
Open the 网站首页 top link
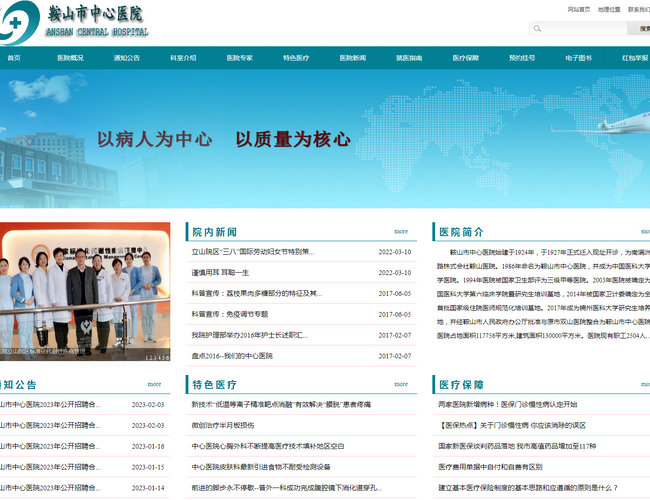578,9
